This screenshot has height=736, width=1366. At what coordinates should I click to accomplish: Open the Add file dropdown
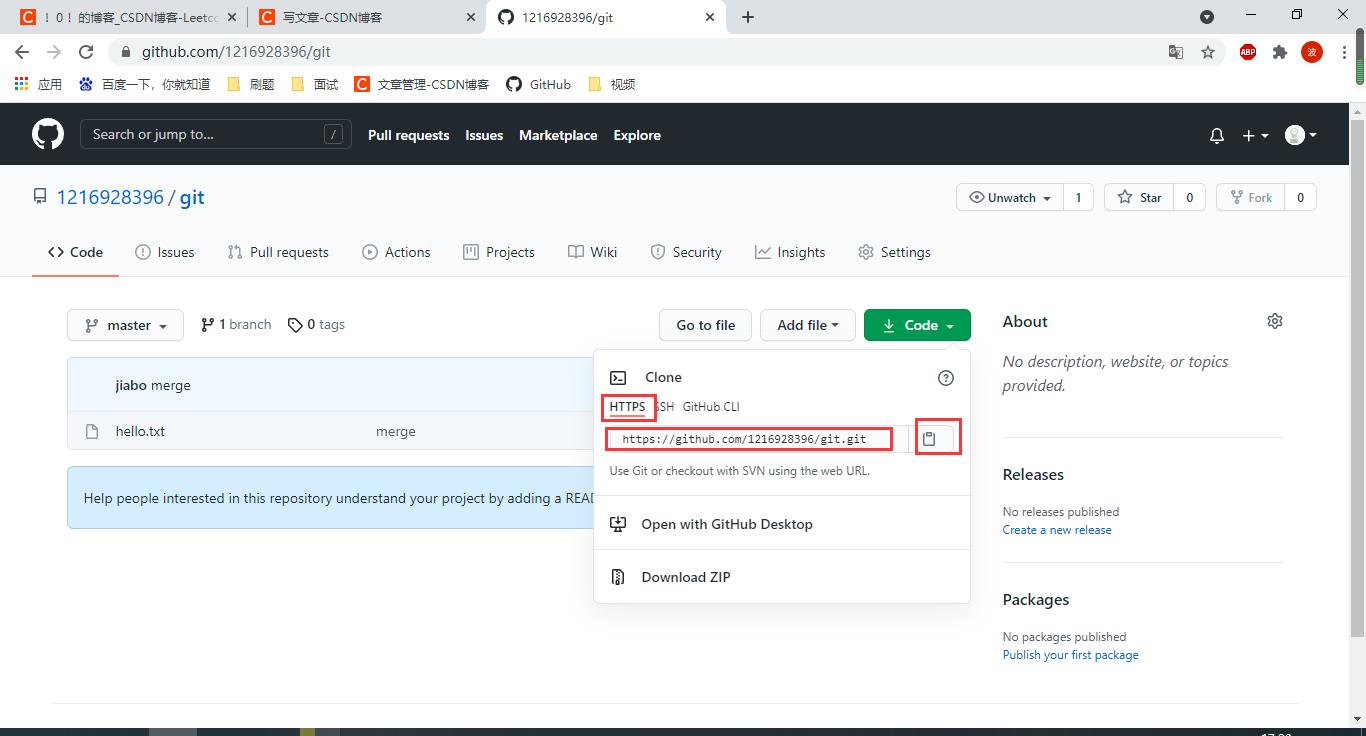[807, 325]
